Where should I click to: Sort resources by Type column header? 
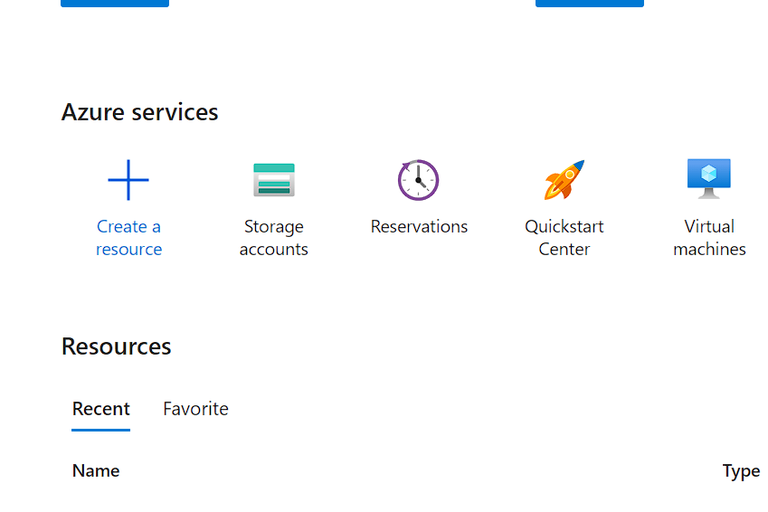click(x=741, y=471)
